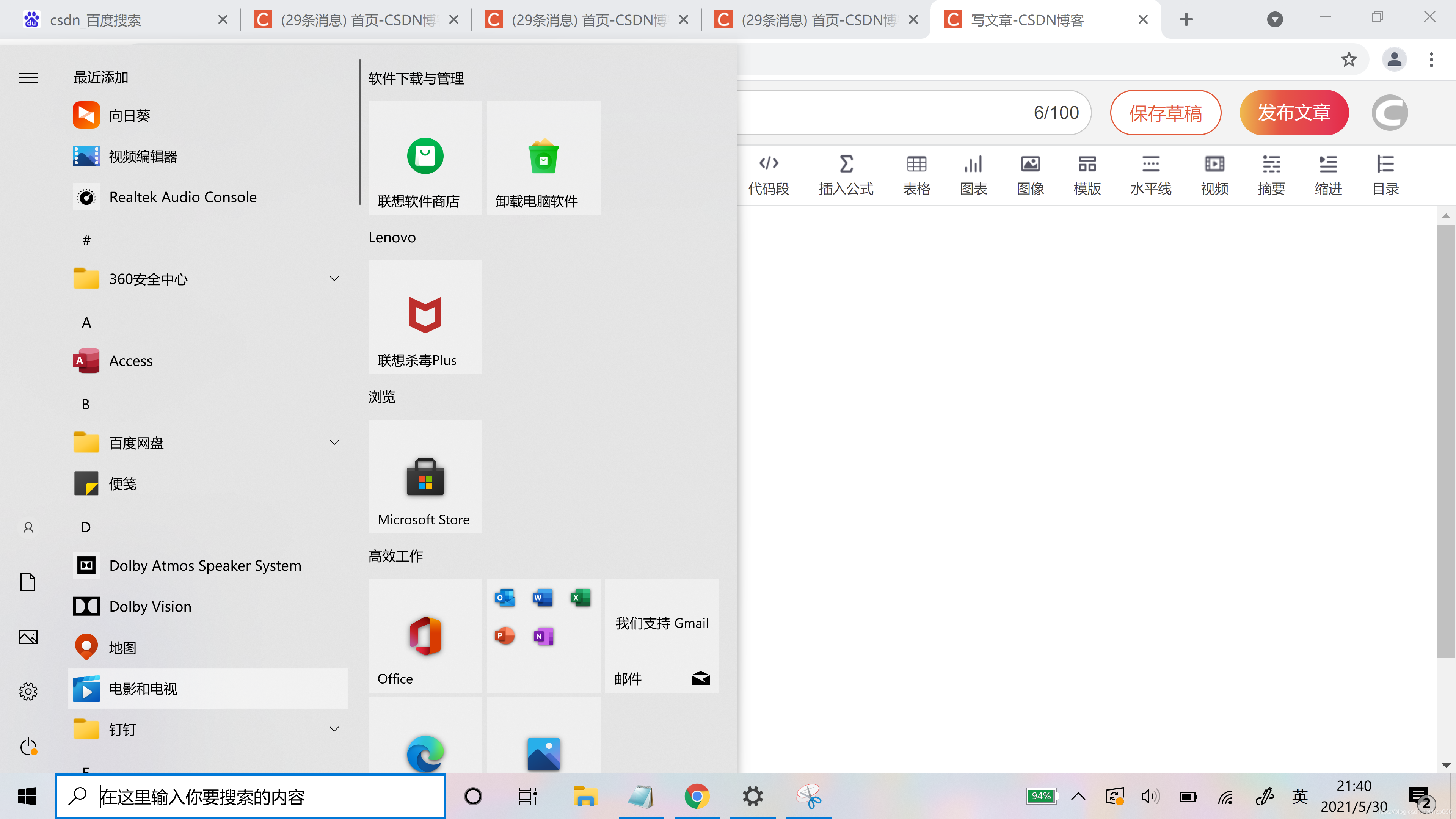The image size is (1456, 819).
Task: Open the template (模版) tool
Action: (x=1087, y=176)
